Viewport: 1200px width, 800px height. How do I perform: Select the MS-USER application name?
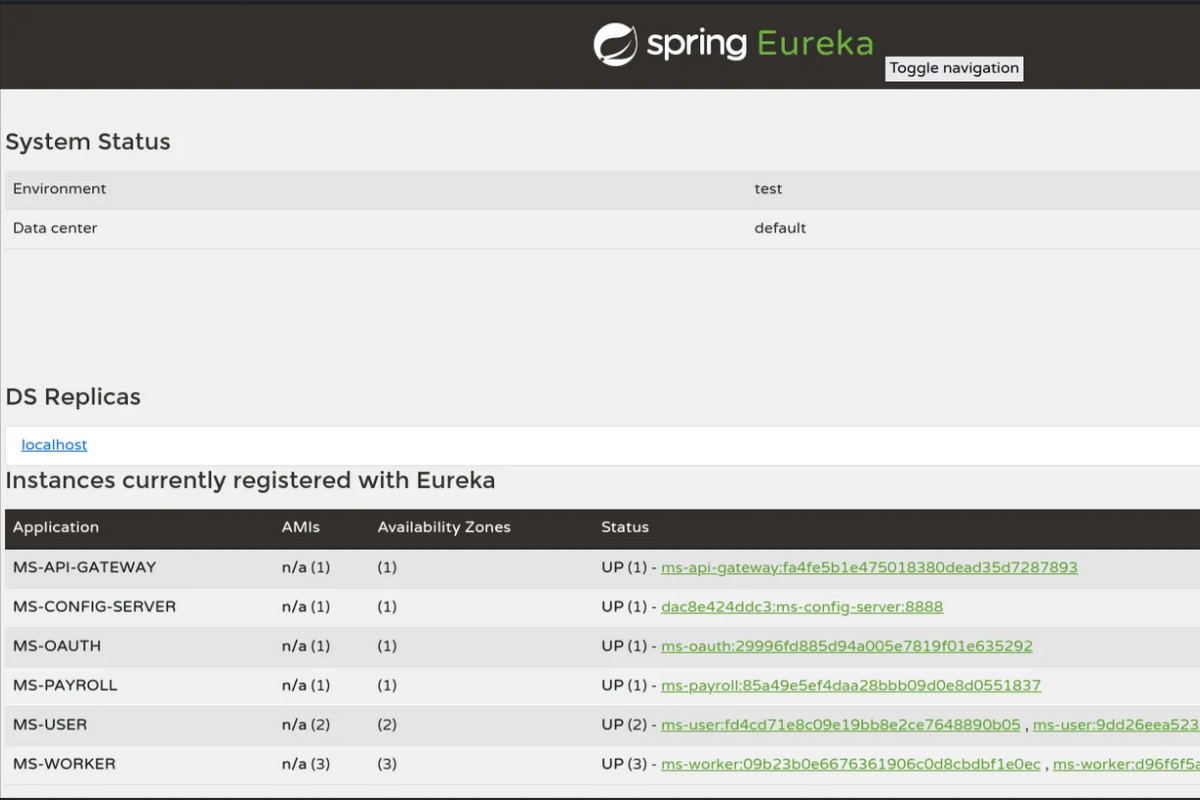(x=50, y=725)
